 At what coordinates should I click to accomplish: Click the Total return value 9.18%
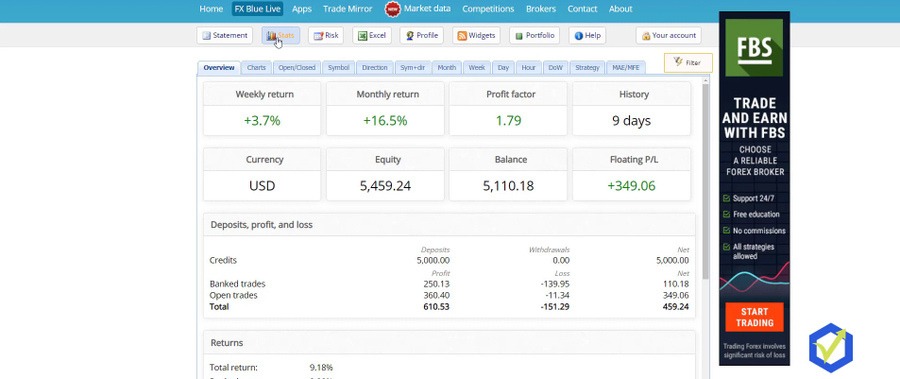tap(321, 368)
